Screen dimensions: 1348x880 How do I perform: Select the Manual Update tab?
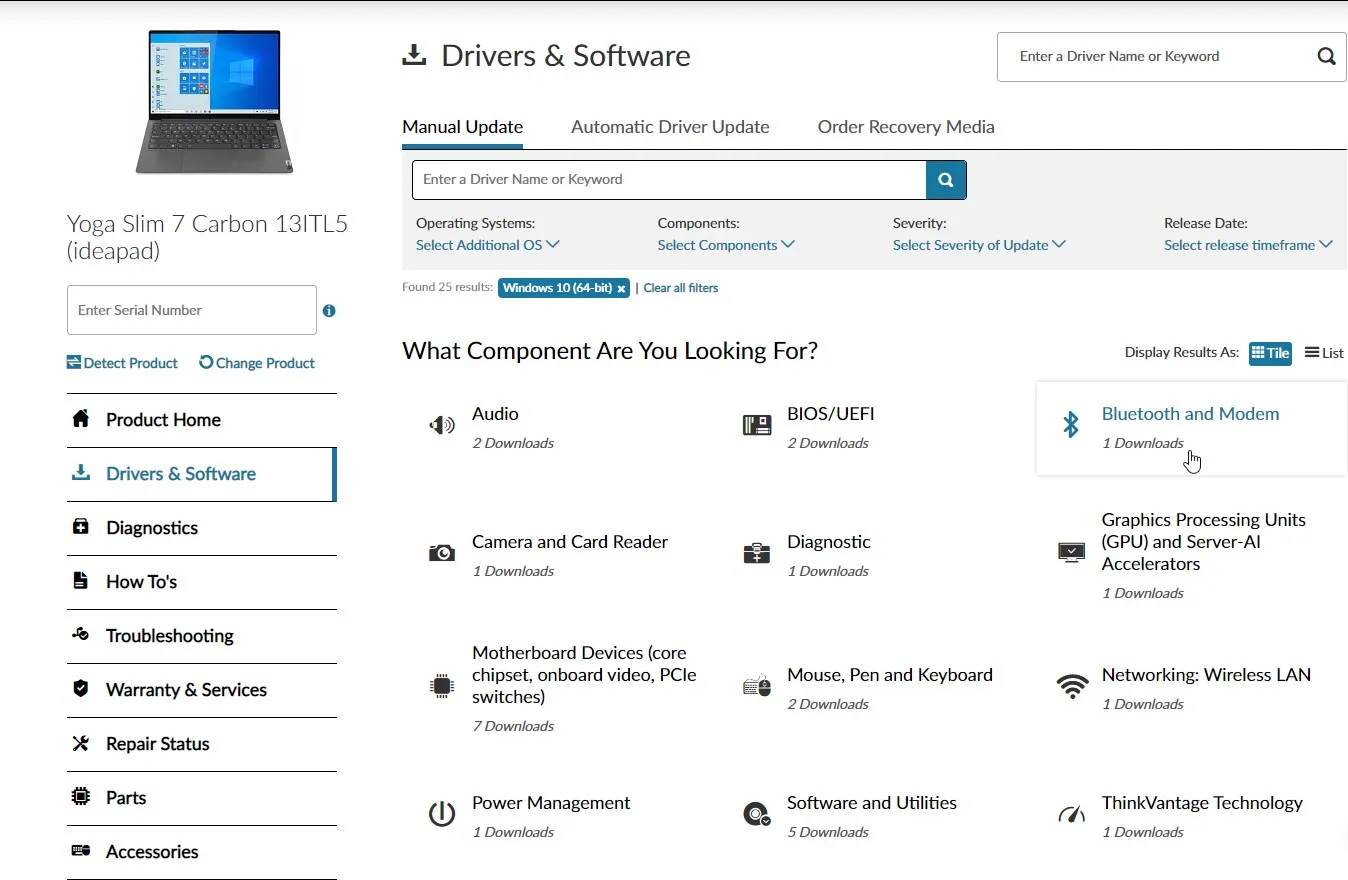[462, 127]
